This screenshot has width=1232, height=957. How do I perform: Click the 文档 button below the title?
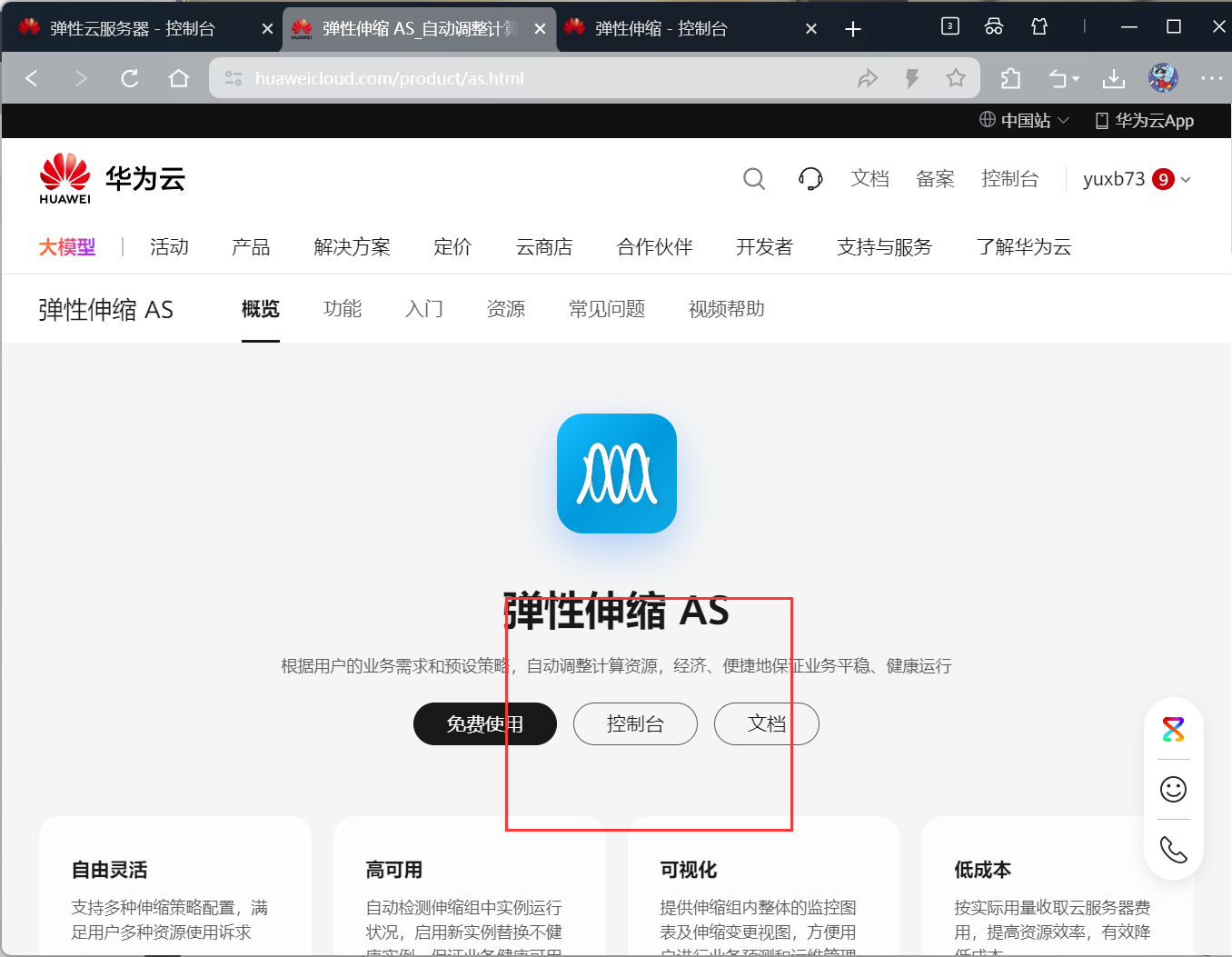pyautogui.click(x=767, y=723)
